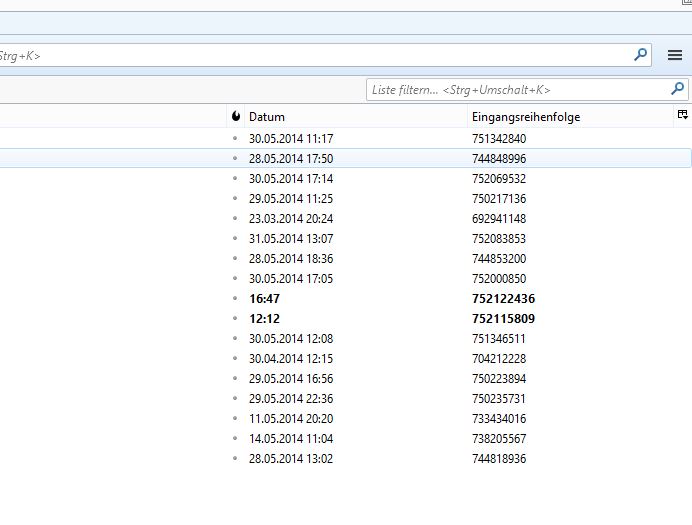Viewport: 692px width, 525px height.
Task: Click order number 751342840
Action: pyautogui.click(x=499, y=139)
